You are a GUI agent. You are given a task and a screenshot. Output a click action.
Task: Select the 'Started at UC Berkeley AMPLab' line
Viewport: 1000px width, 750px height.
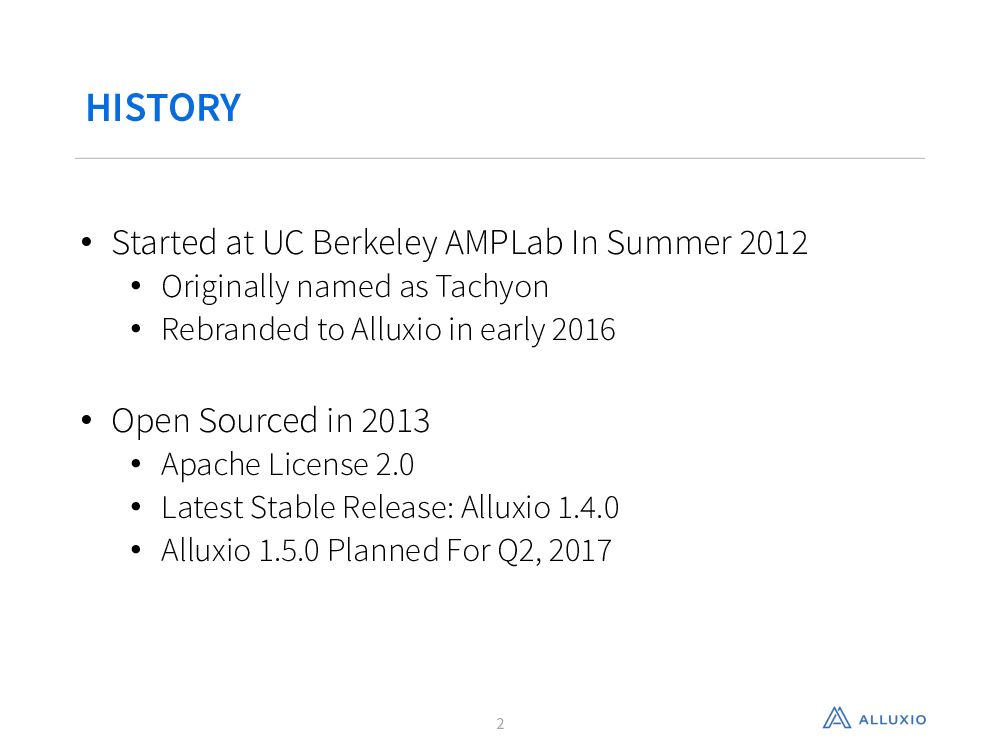pos(459,243)
